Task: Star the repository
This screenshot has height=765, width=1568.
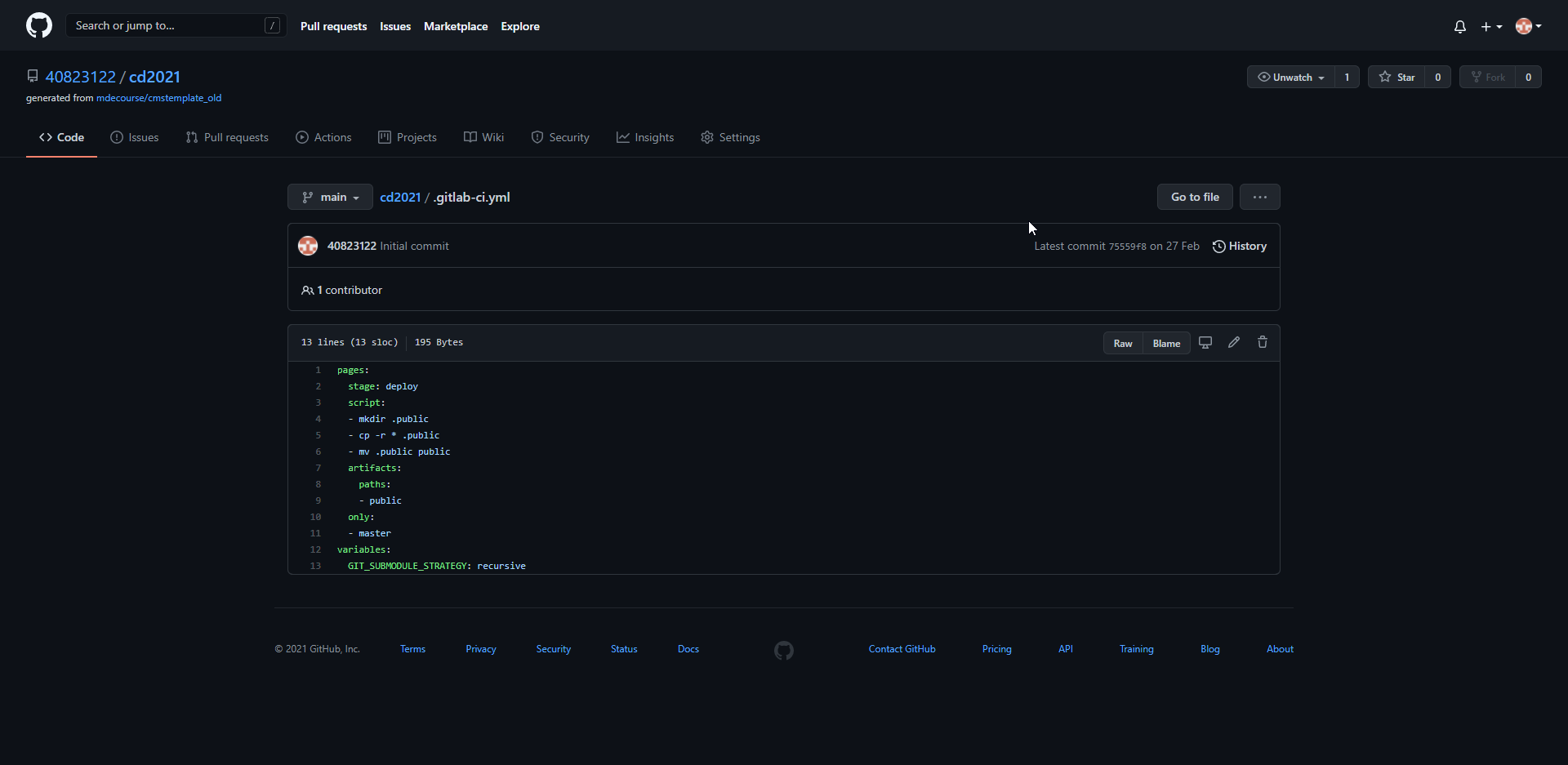Action: coord(1396,77)
